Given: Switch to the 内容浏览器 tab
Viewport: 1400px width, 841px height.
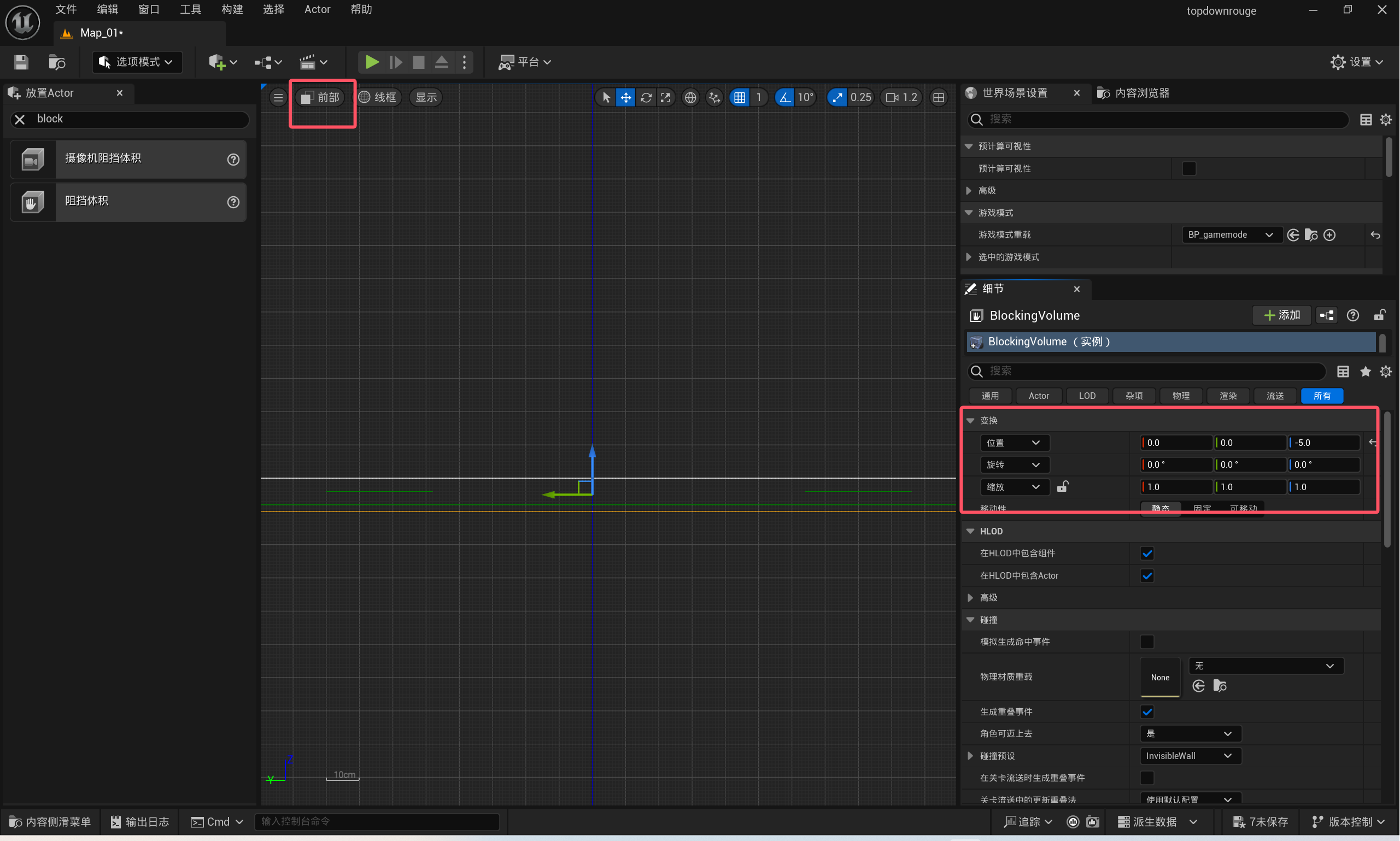Looking at the screenshot, I should (x=1134, y=93).
